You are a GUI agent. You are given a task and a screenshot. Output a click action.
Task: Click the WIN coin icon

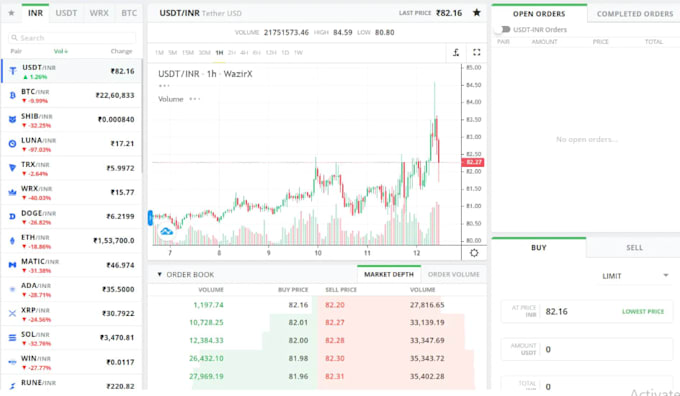[13, 362]
